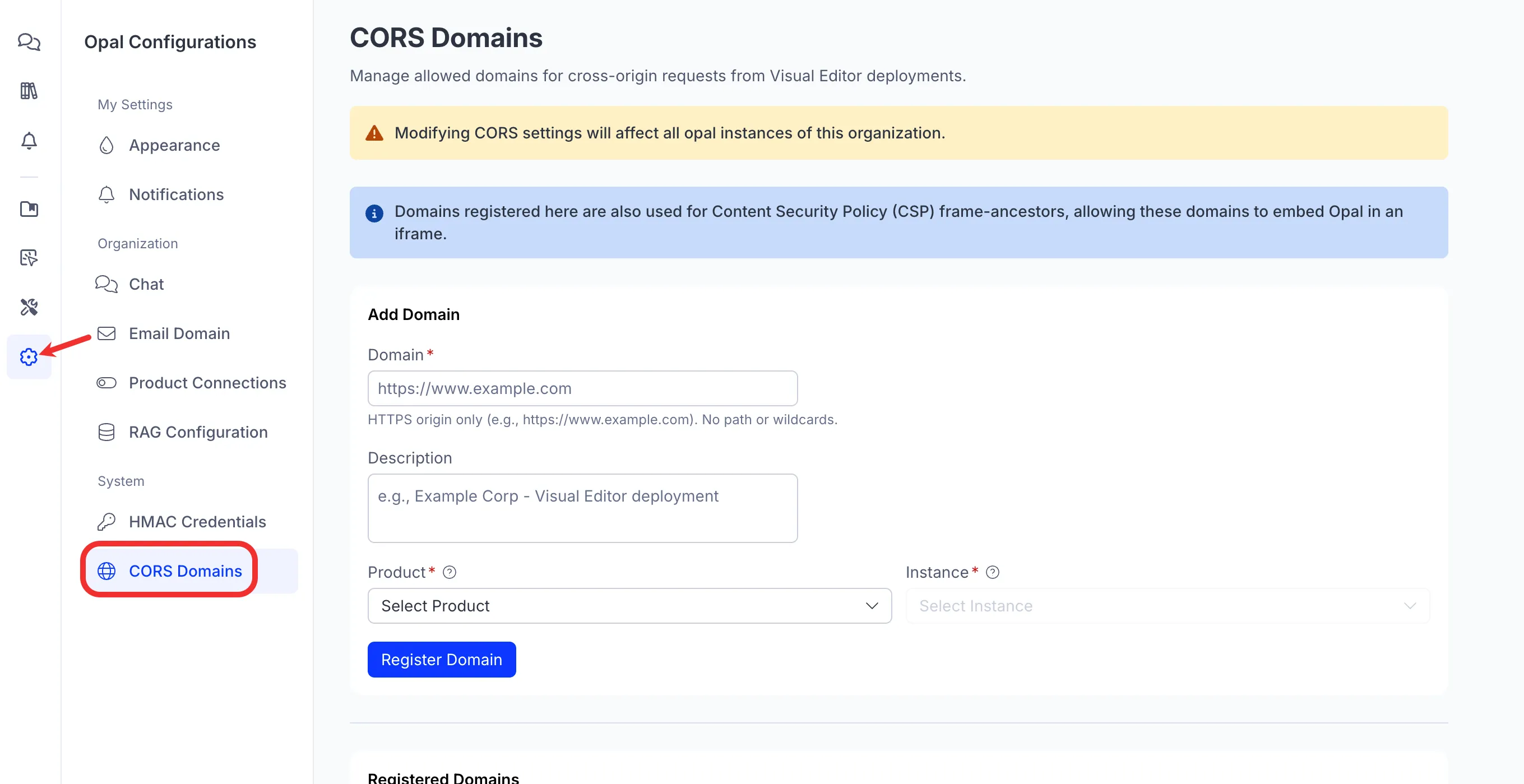The height and width of the screenshot is (784, 1524).
Task: Open the Select Product dropdown
Action: pyautogui.click(x=629, y=606)
